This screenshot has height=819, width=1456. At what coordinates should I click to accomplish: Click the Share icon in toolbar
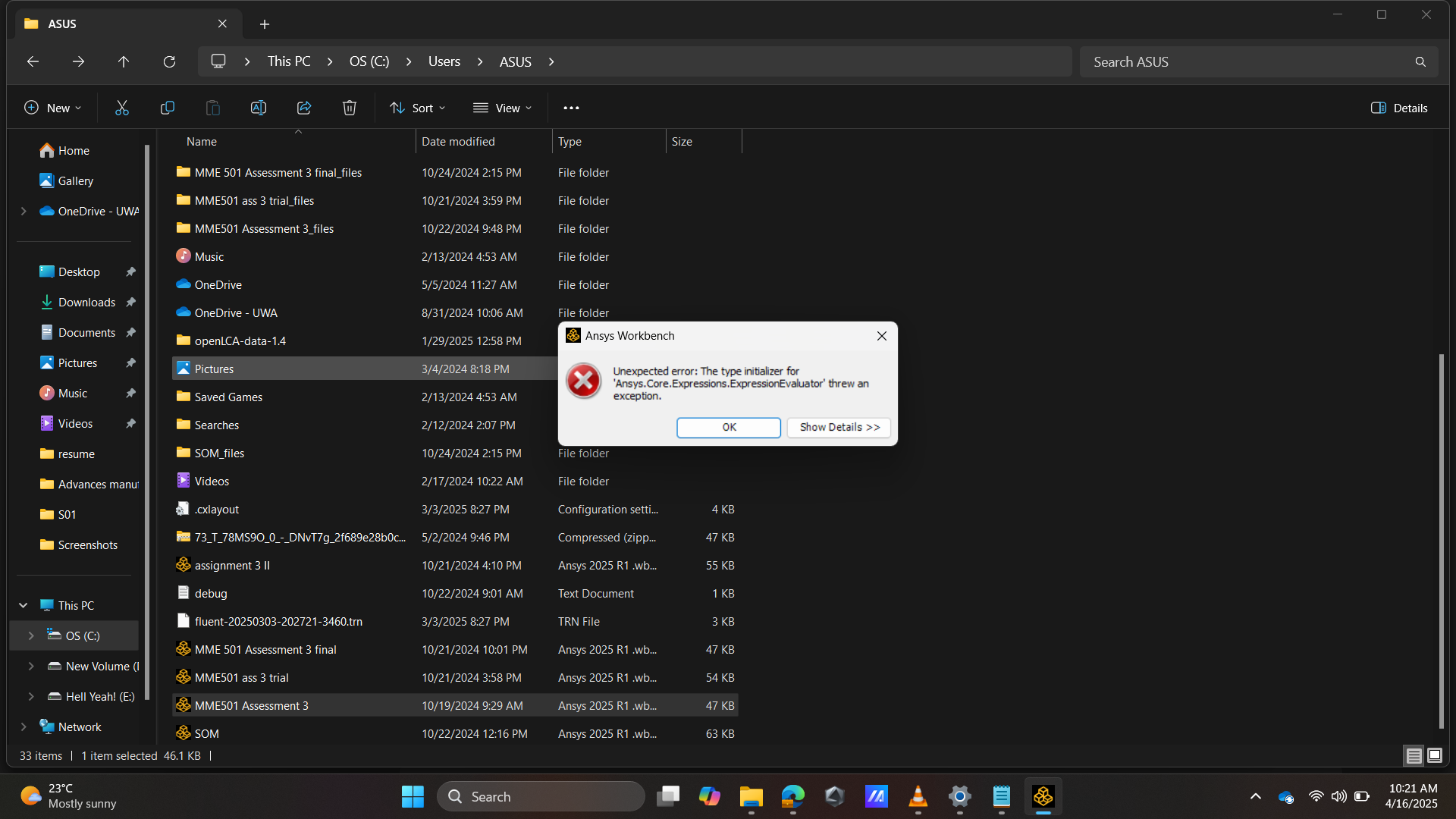click(x=304, y=108)
